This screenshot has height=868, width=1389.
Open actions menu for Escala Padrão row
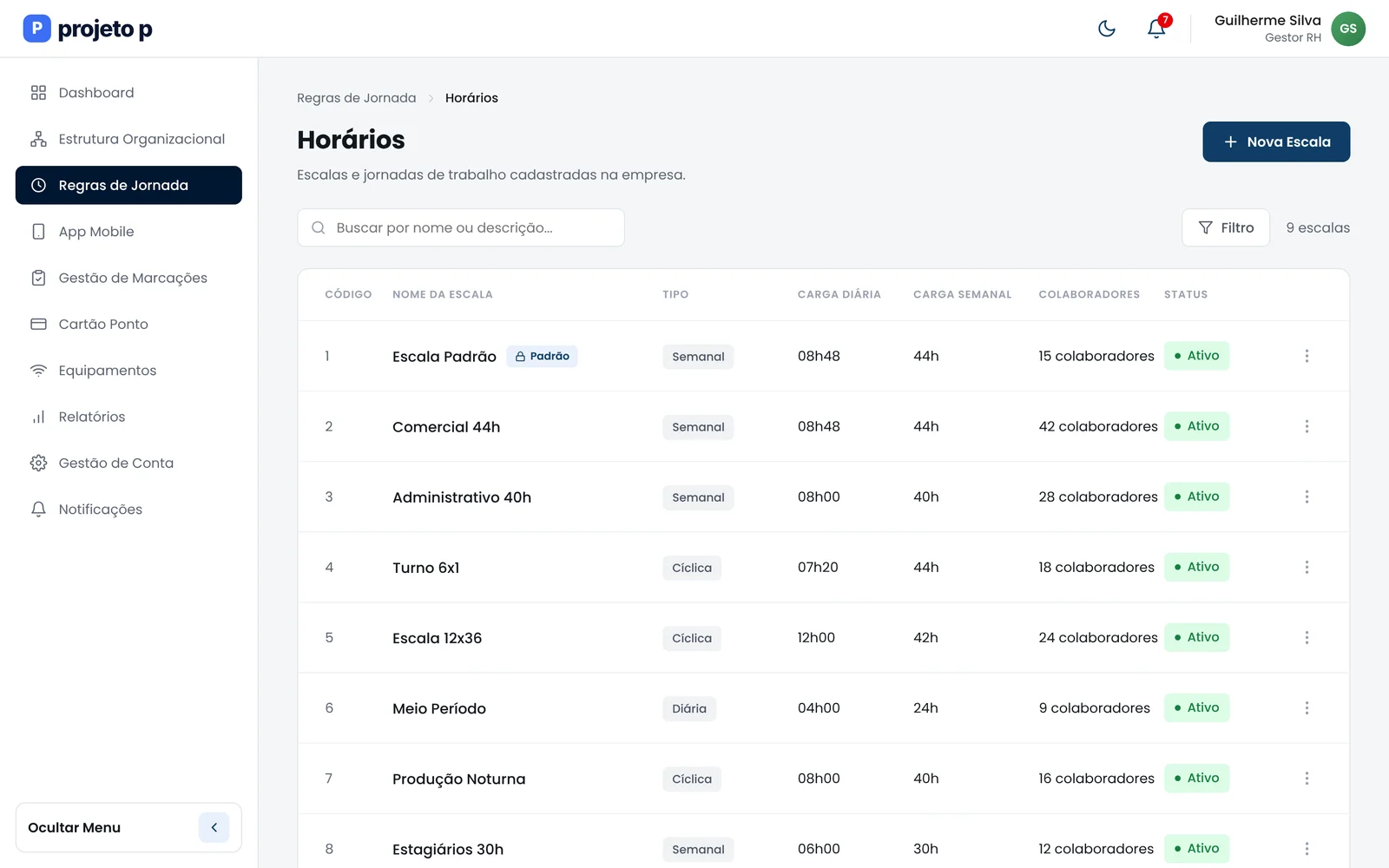click(x=1307, y=356)
